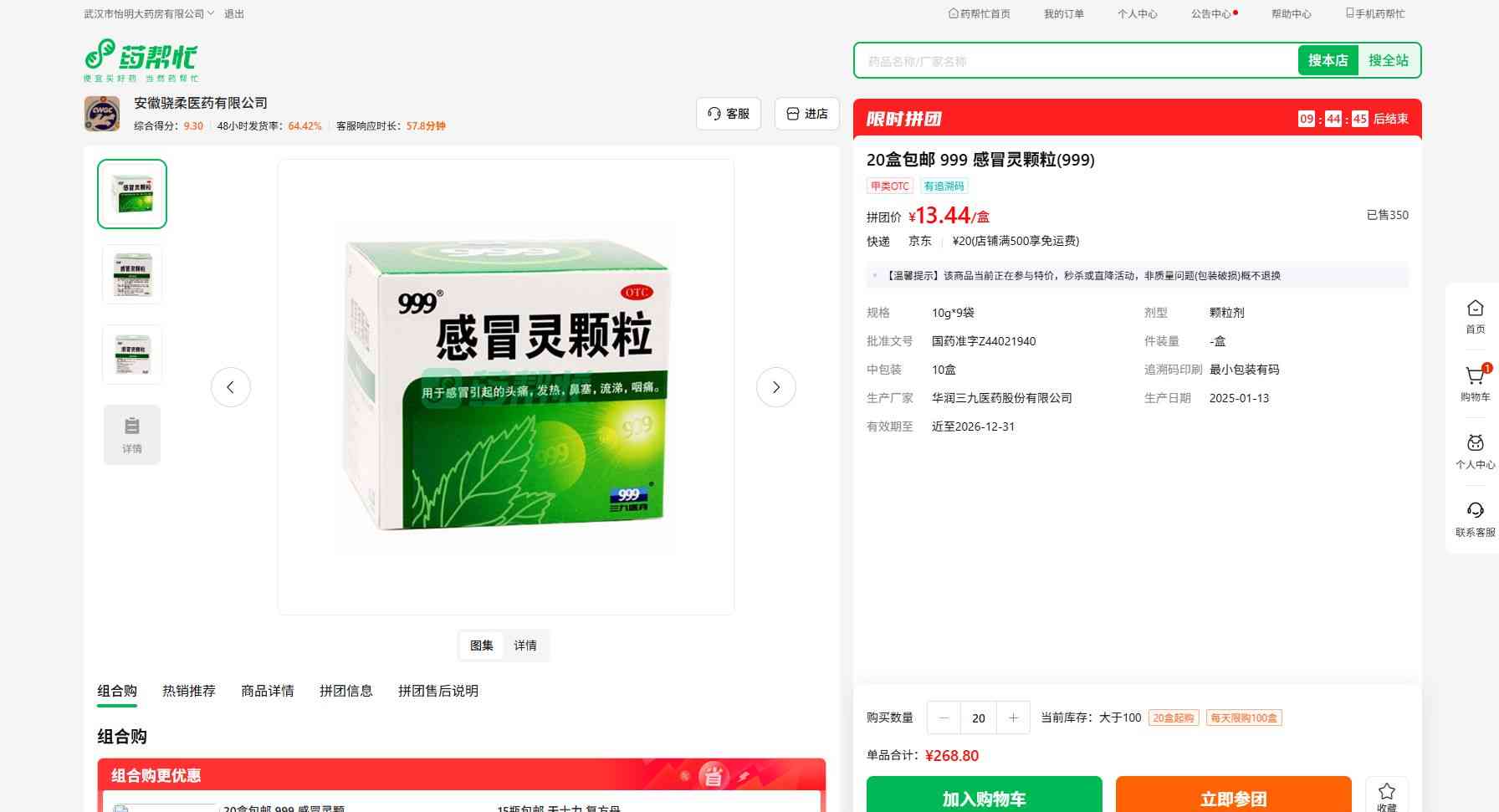Click the star favorite icon
Viewport: 1499px width, 812px height.
click(x=1386, y=790)
